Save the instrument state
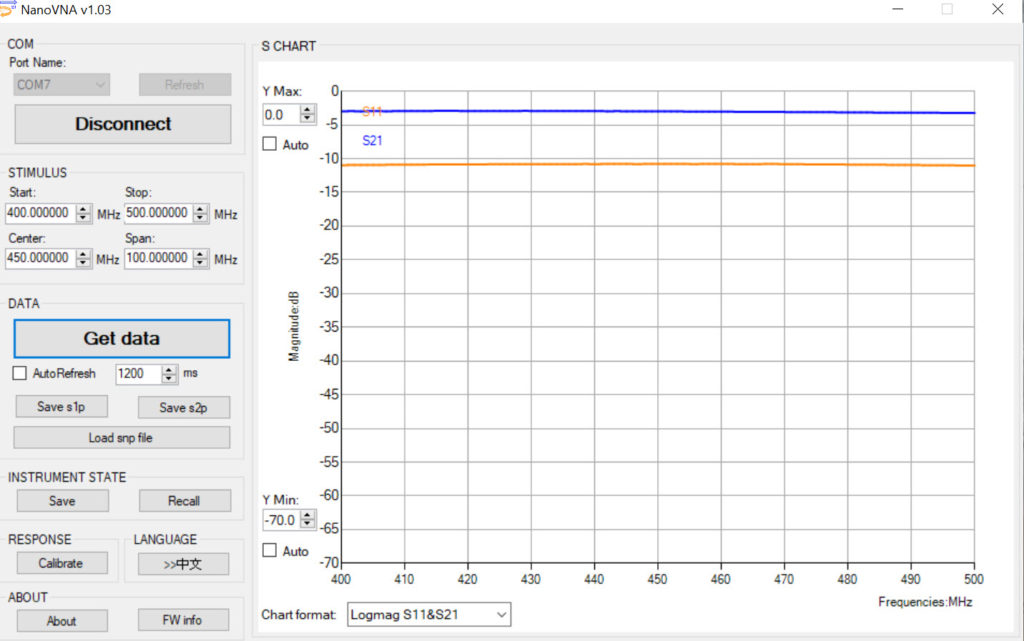The image size is (1024, 641). click(61, 501)
